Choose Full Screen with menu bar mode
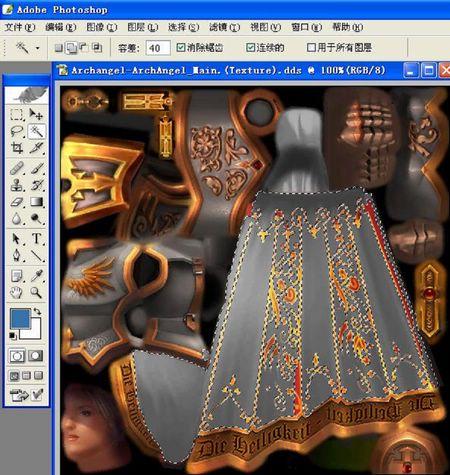This screenshot has height=475, width=450. [26, 376]
